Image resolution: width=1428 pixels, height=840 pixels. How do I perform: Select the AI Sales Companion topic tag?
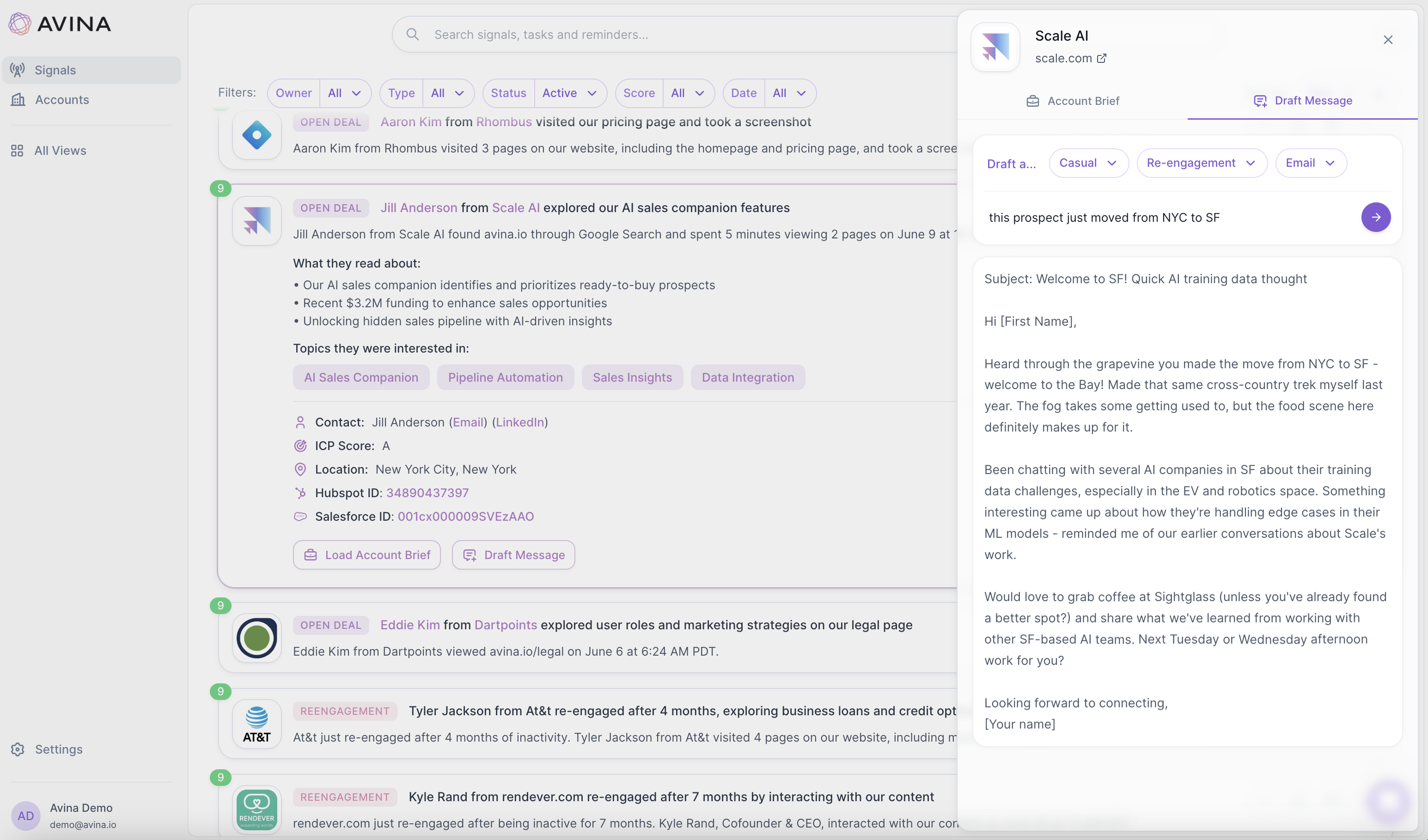click(361, 377)
